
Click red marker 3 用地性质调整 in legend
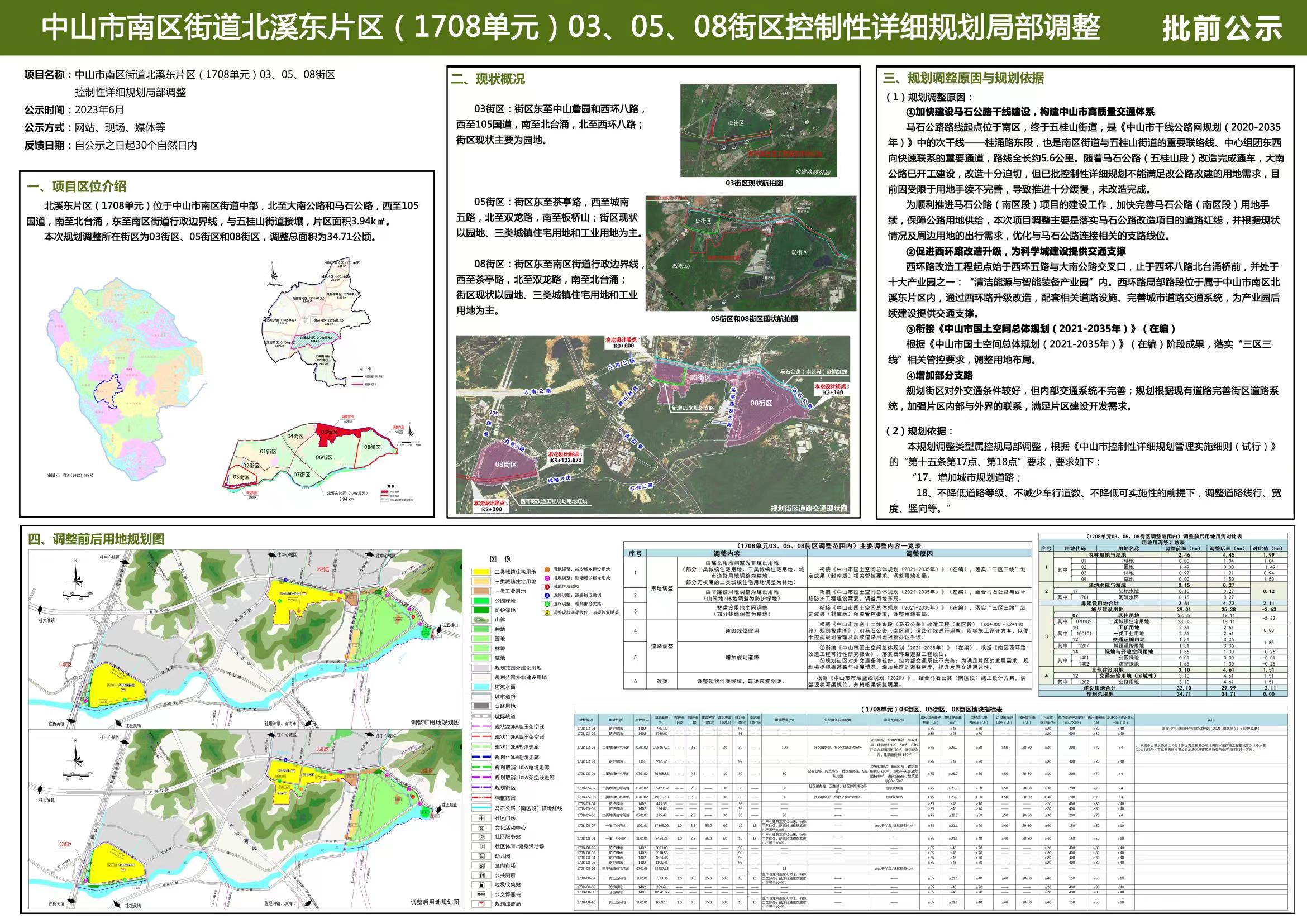point(547,586)
